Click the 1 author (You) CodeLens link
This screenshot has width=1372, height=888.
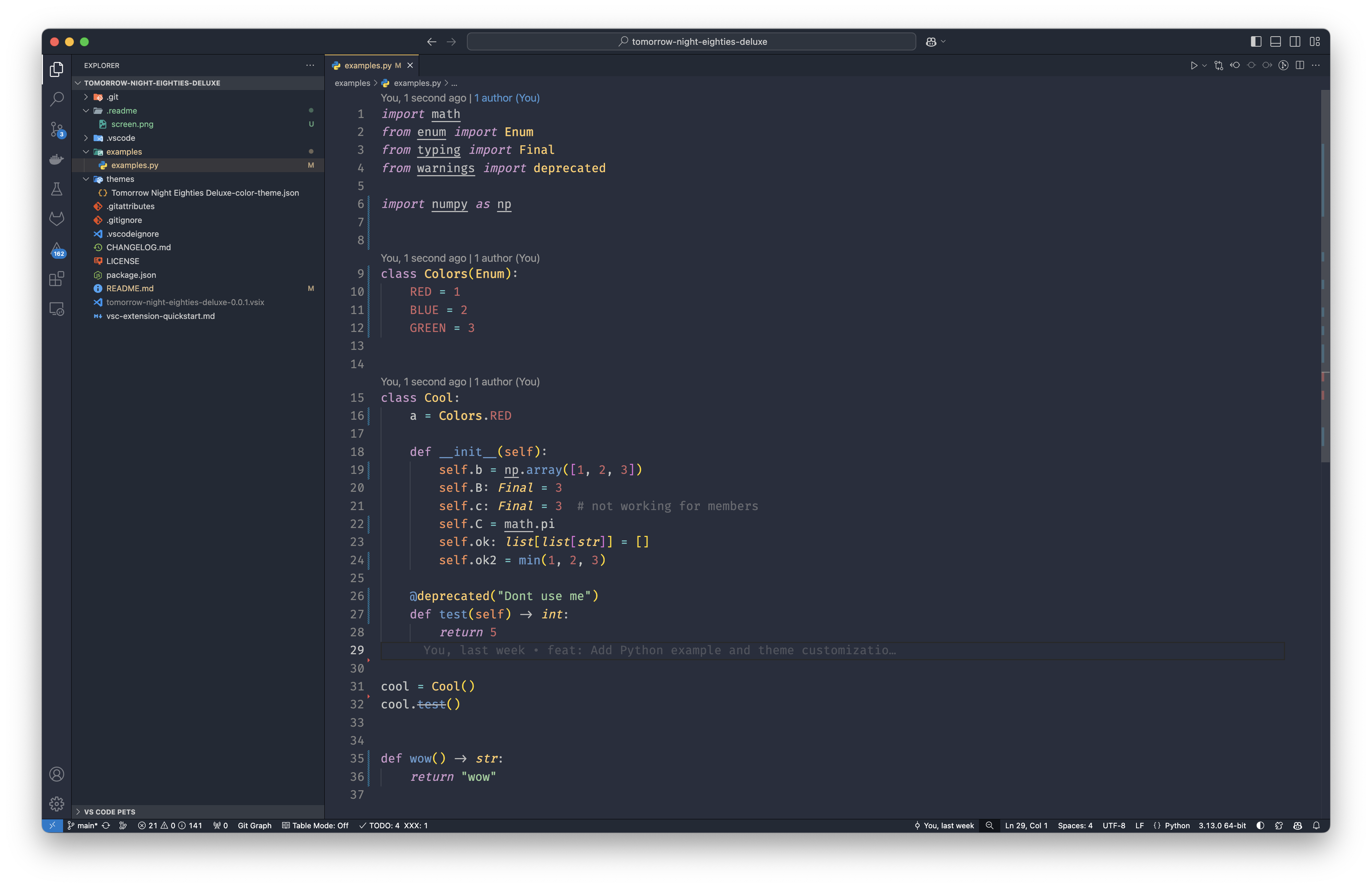coord(506,98)
